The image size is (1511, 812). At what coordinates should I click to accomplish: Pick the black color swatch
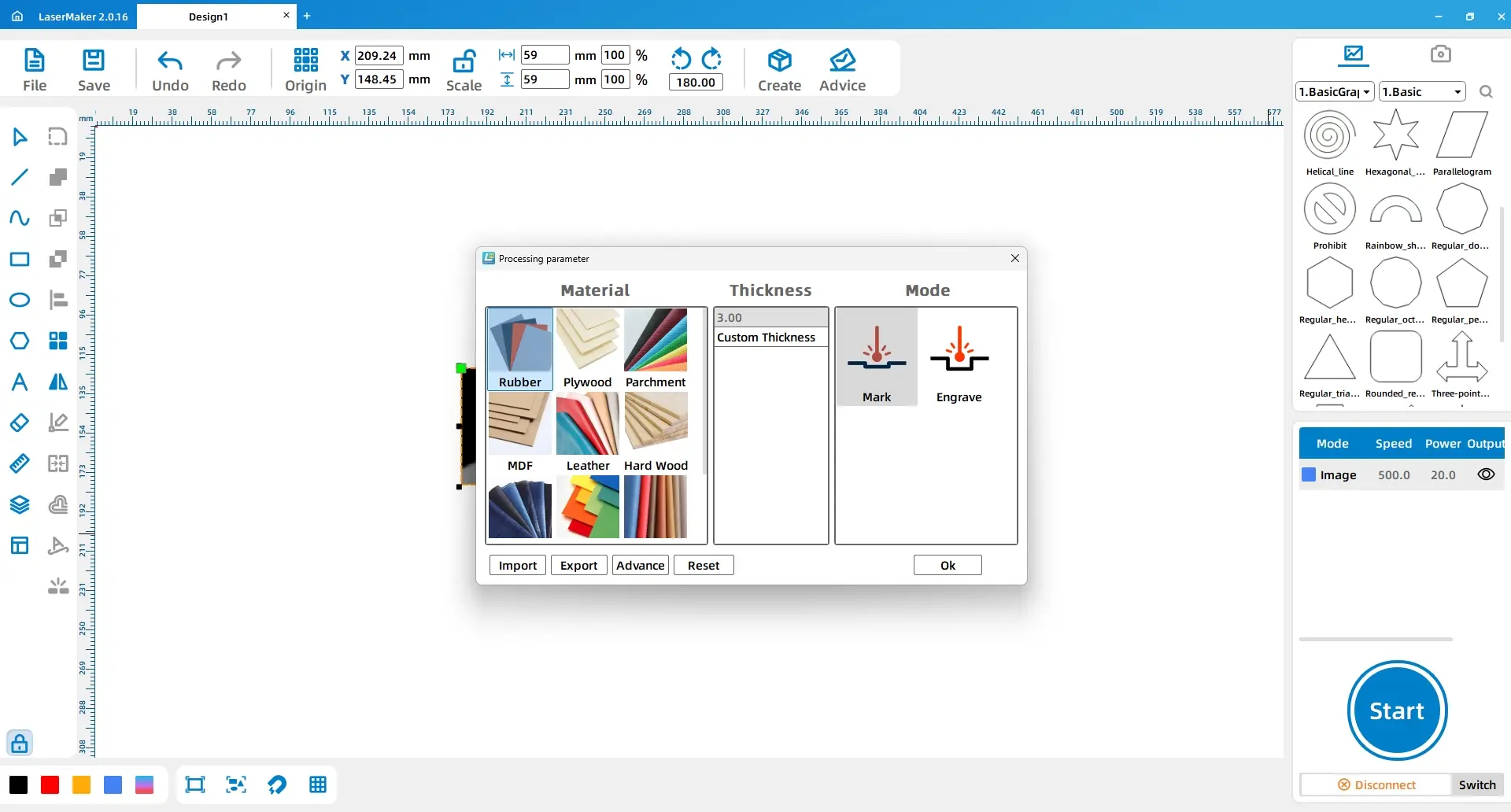18,784
